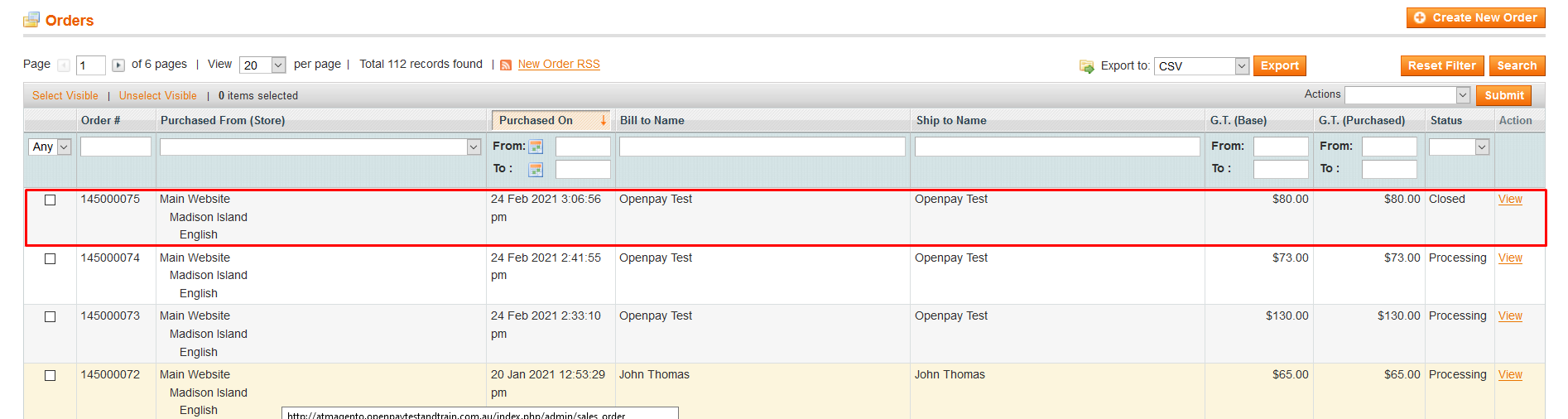Click the Order # filter input field
Screen dimensions: 1568x419
pos(116,147)
